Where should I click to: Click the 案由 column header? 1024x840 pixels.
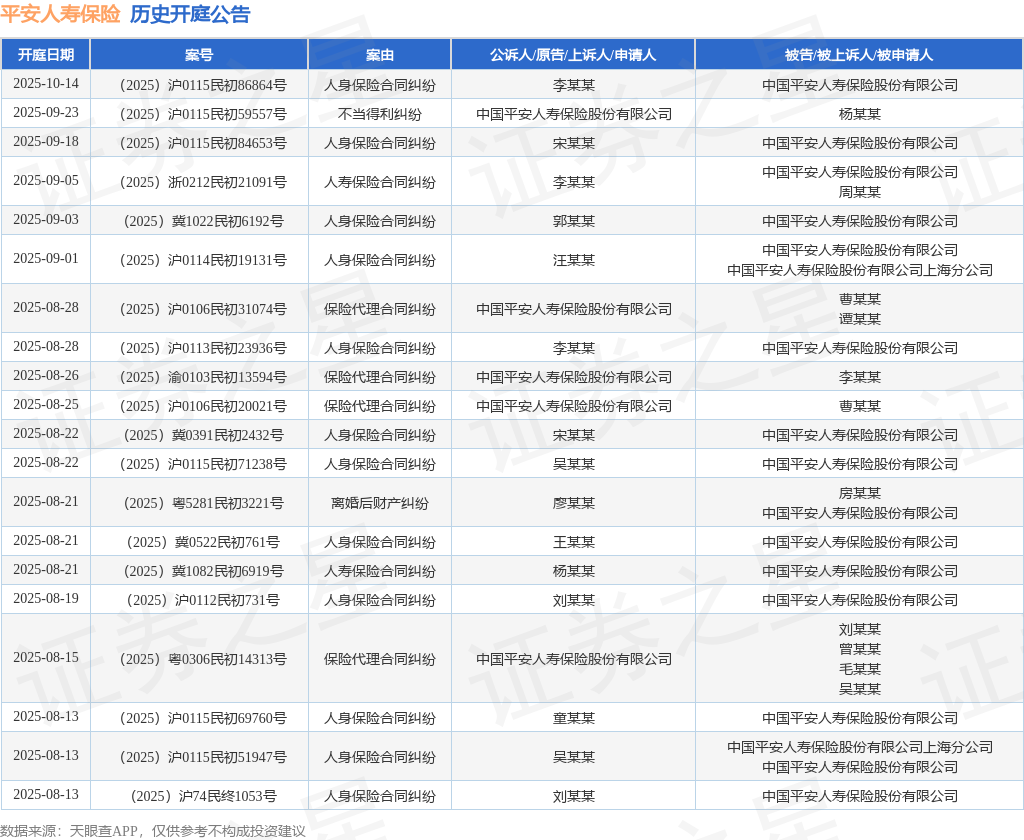379,55
